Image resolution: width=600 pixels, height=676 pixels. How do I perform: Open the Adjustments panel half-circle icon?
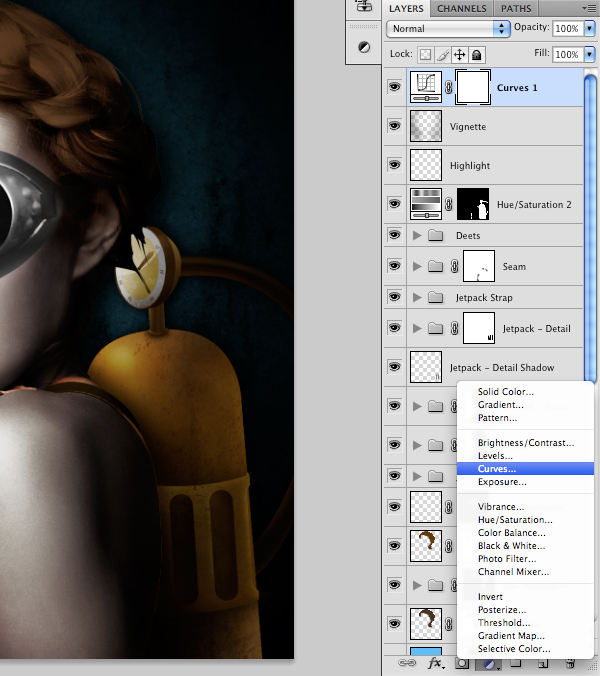tap(364, 47)
